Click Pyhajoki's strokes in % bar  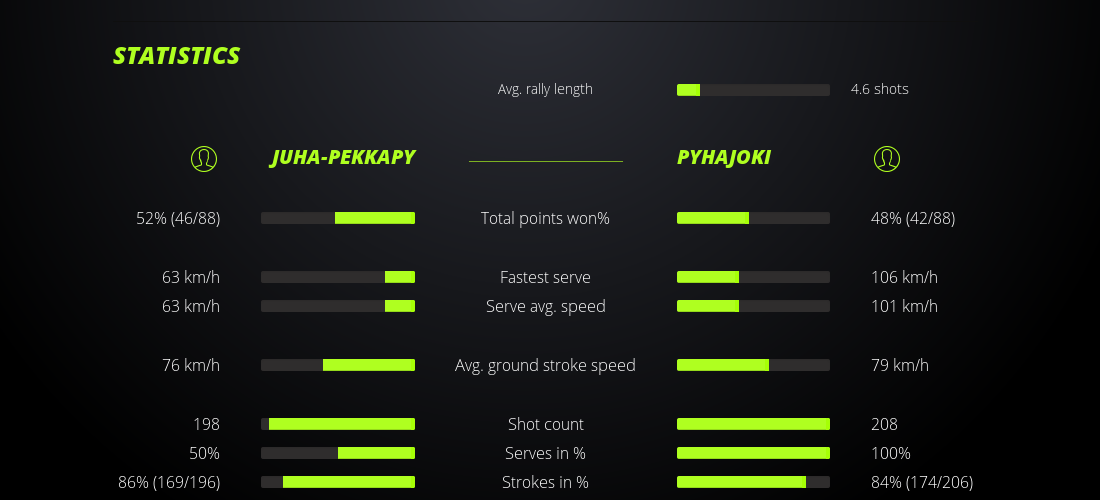(x=753, y=482)
